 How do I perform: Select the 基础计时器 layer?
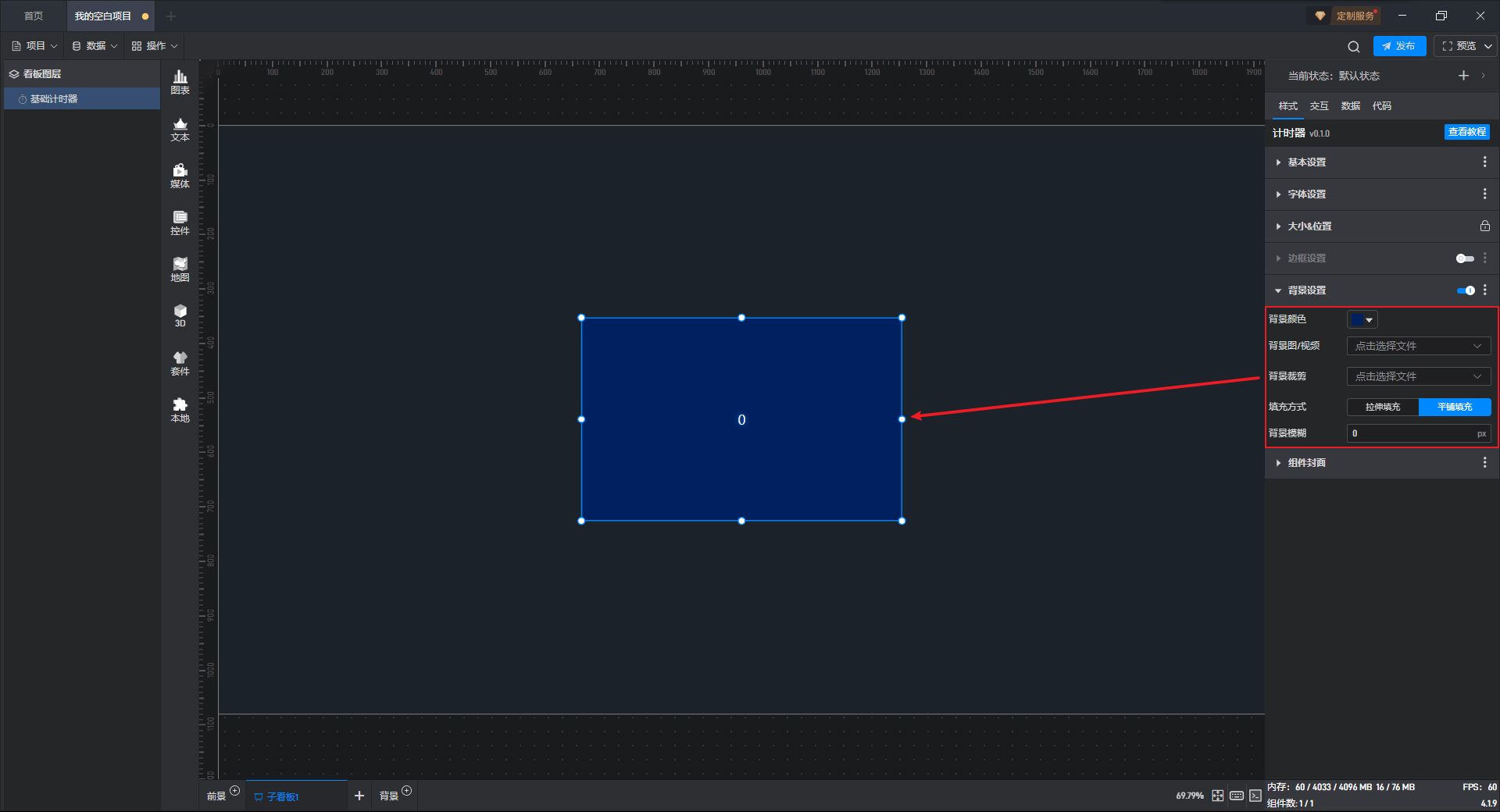82,99
